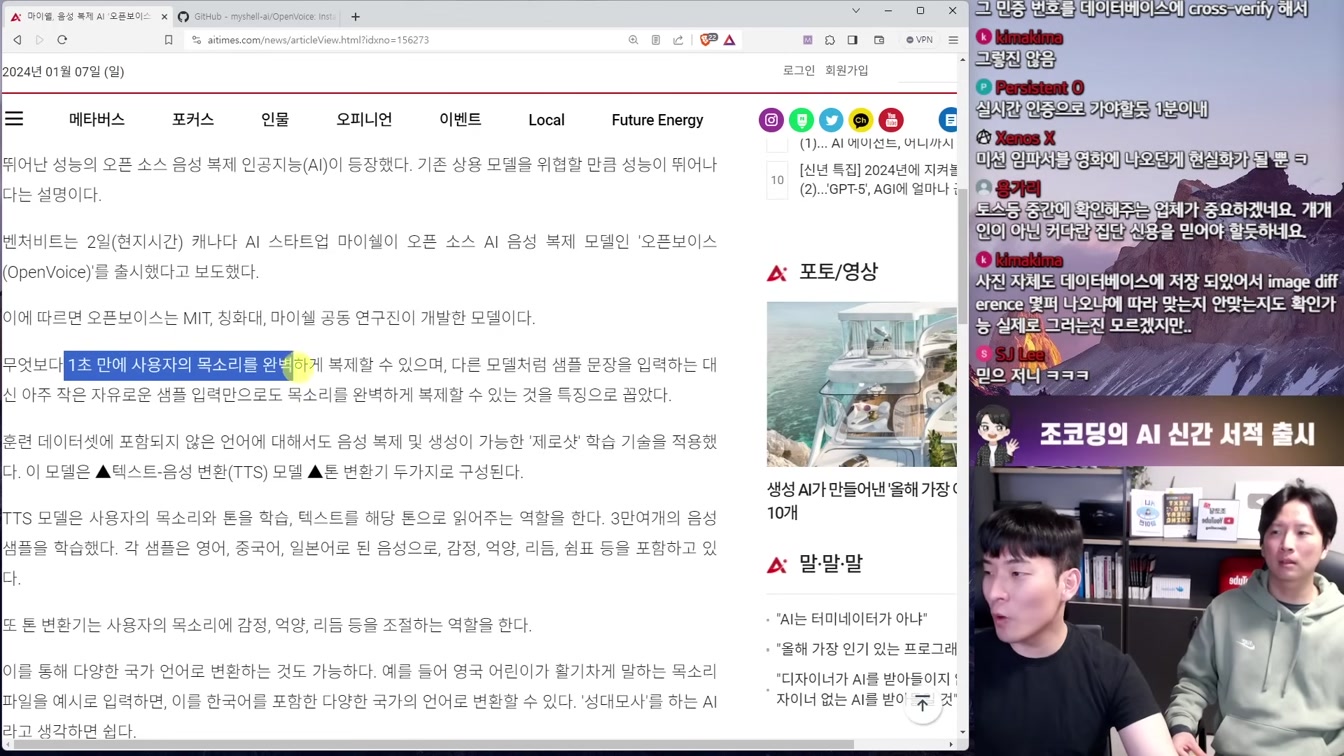Click the sentence mentioning 'MIT, 칭화대, 마이쉘'

click(269, 318)
